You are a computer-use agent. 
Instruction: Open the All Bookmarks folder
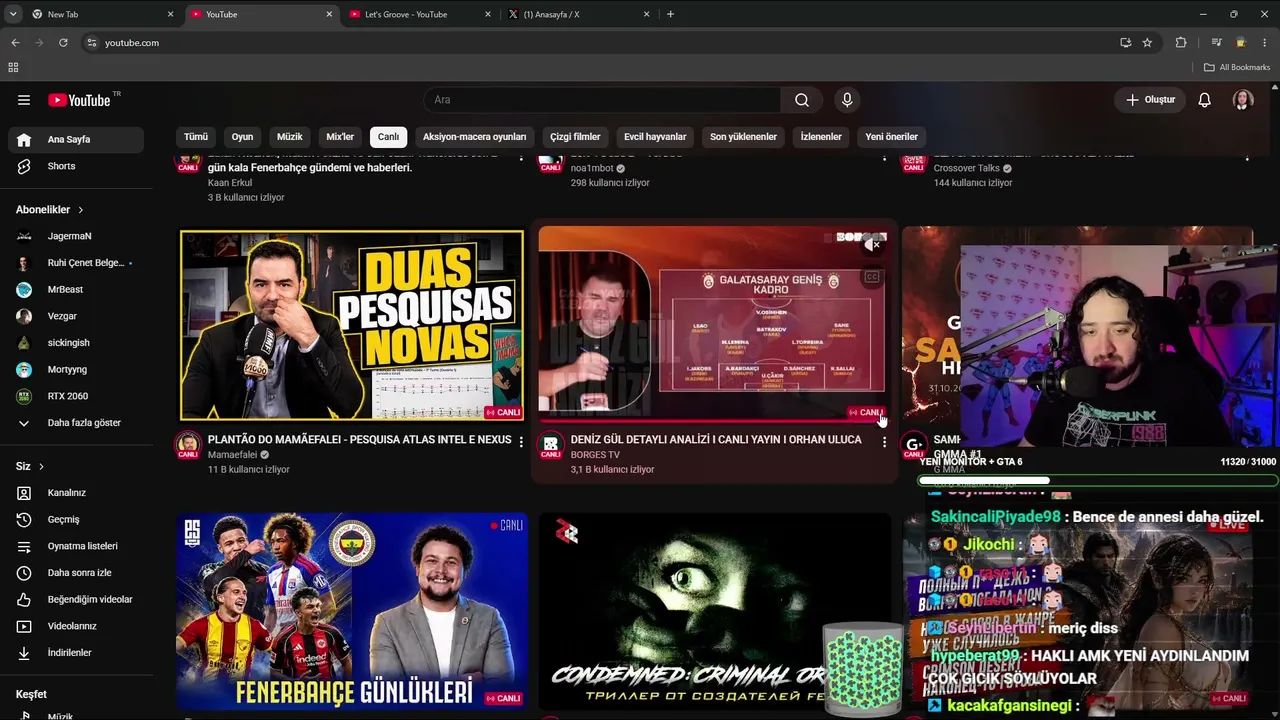(1237, 67)
